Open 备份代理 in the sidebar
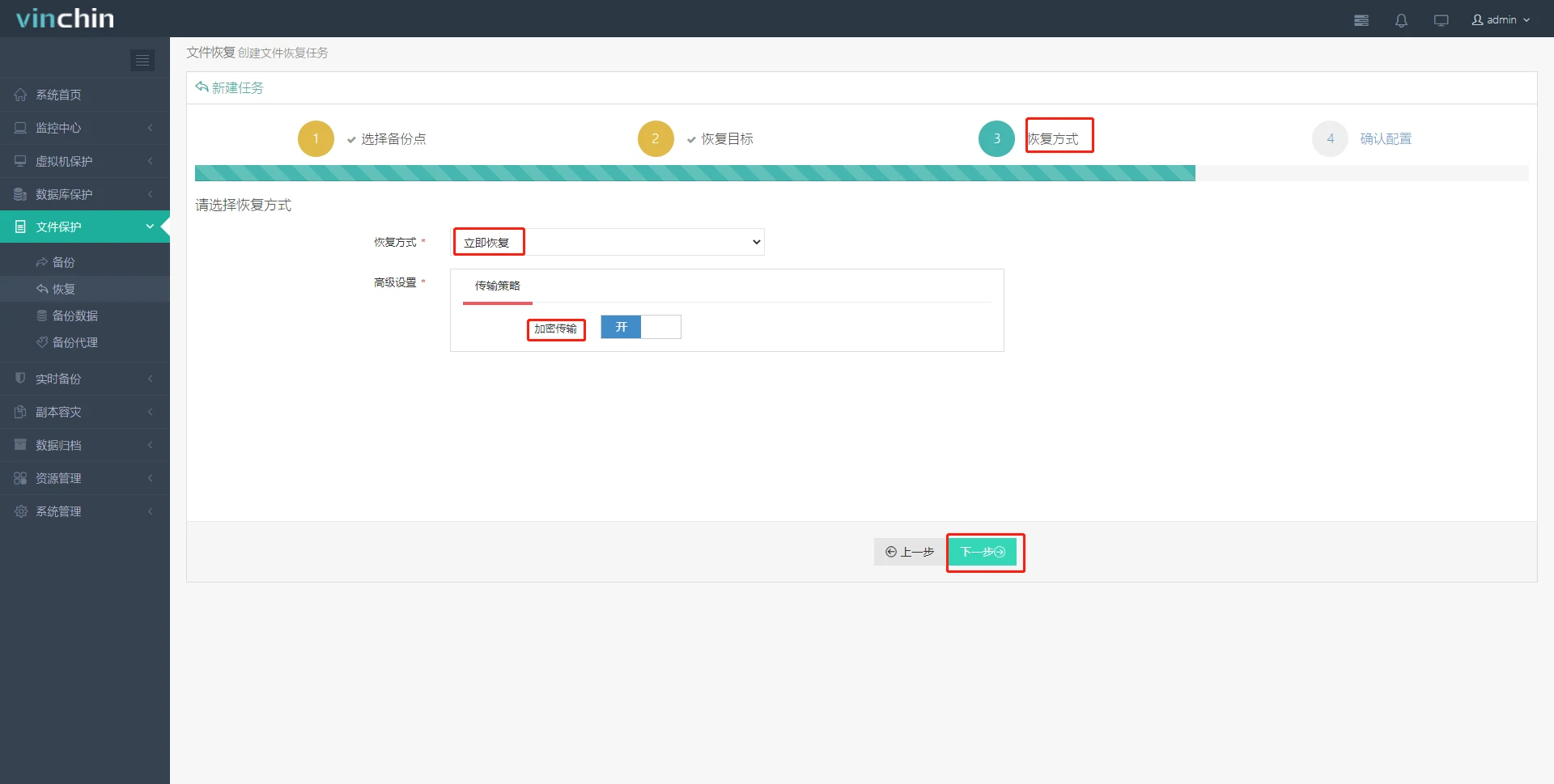The height and width of the screenshot is (784, 1554). (74, 342)
